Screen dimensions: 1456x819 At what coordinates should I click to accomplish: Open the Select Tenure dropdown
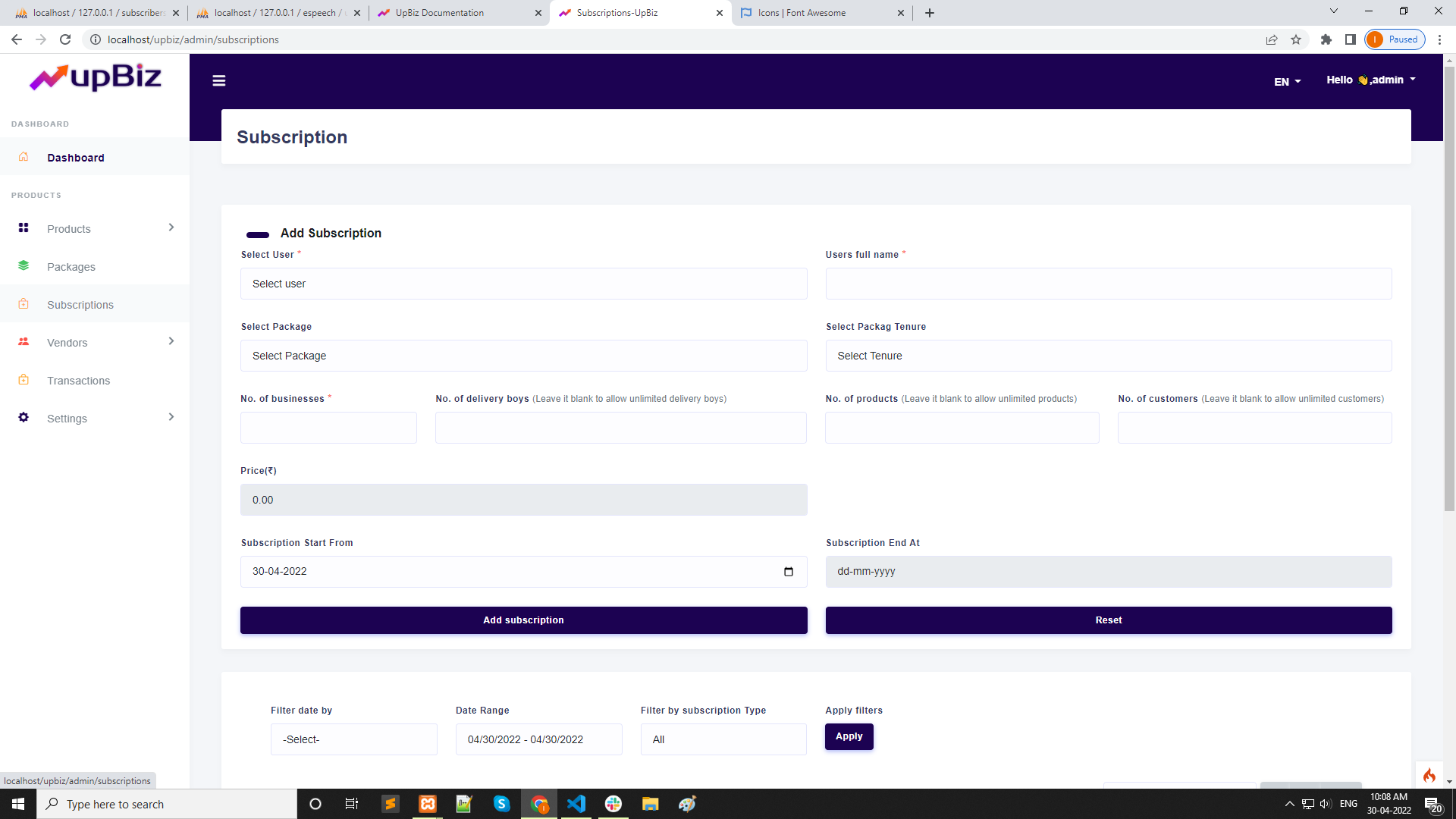[1108, 356]
